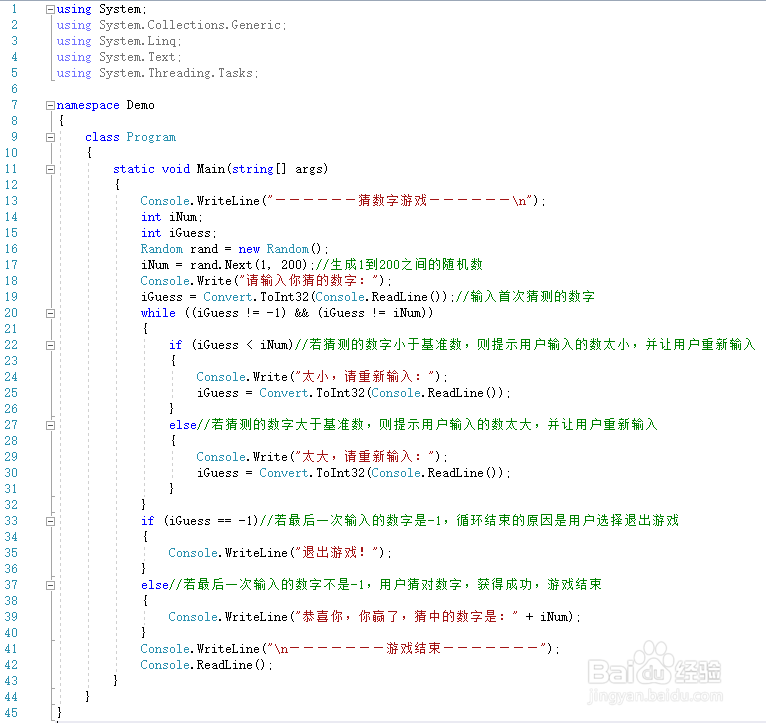
Task: Click the closing brace on line 44
Action: point(87,696)
